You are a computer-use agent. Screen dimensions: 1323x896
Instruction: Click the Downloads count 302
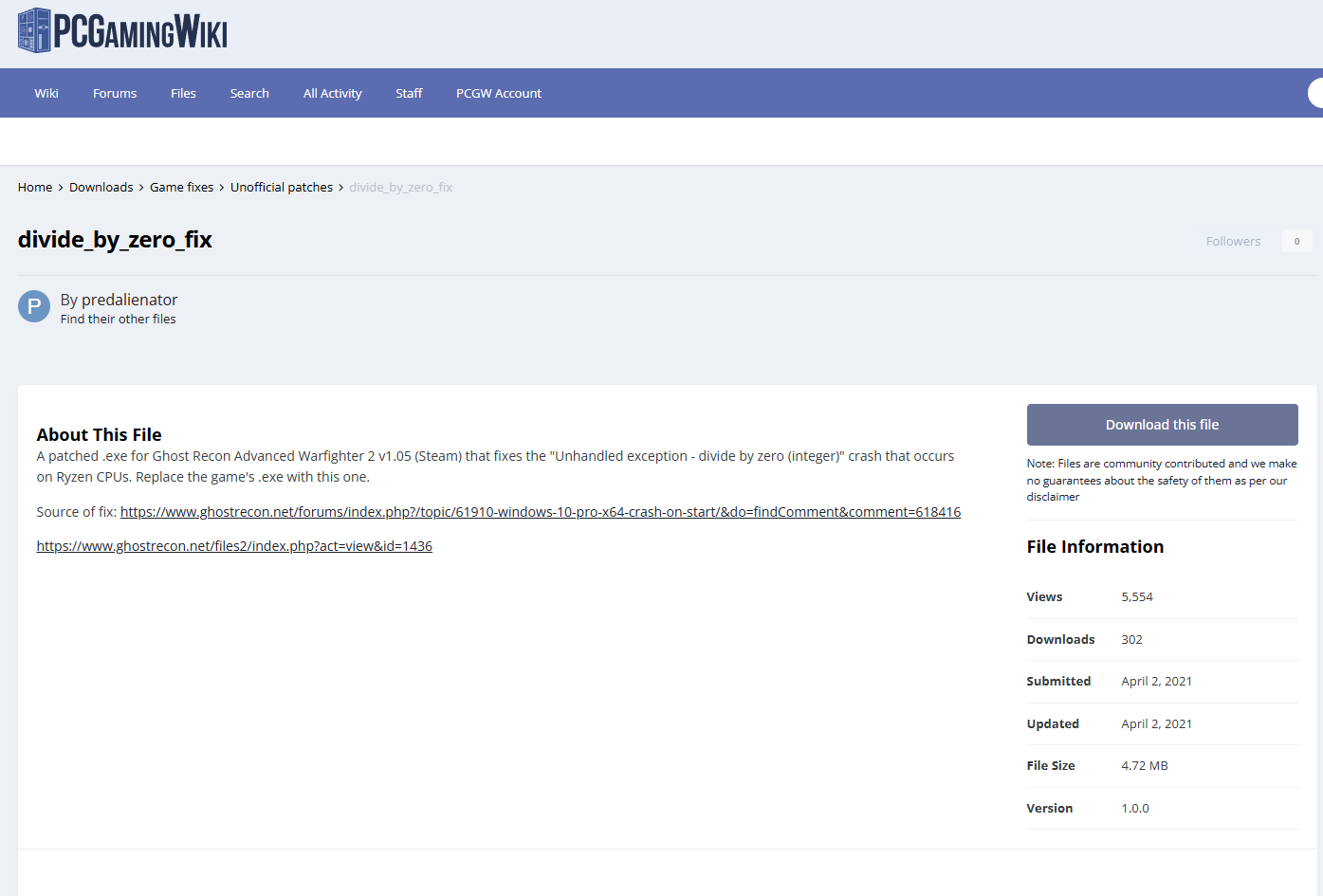[1131, 640]
